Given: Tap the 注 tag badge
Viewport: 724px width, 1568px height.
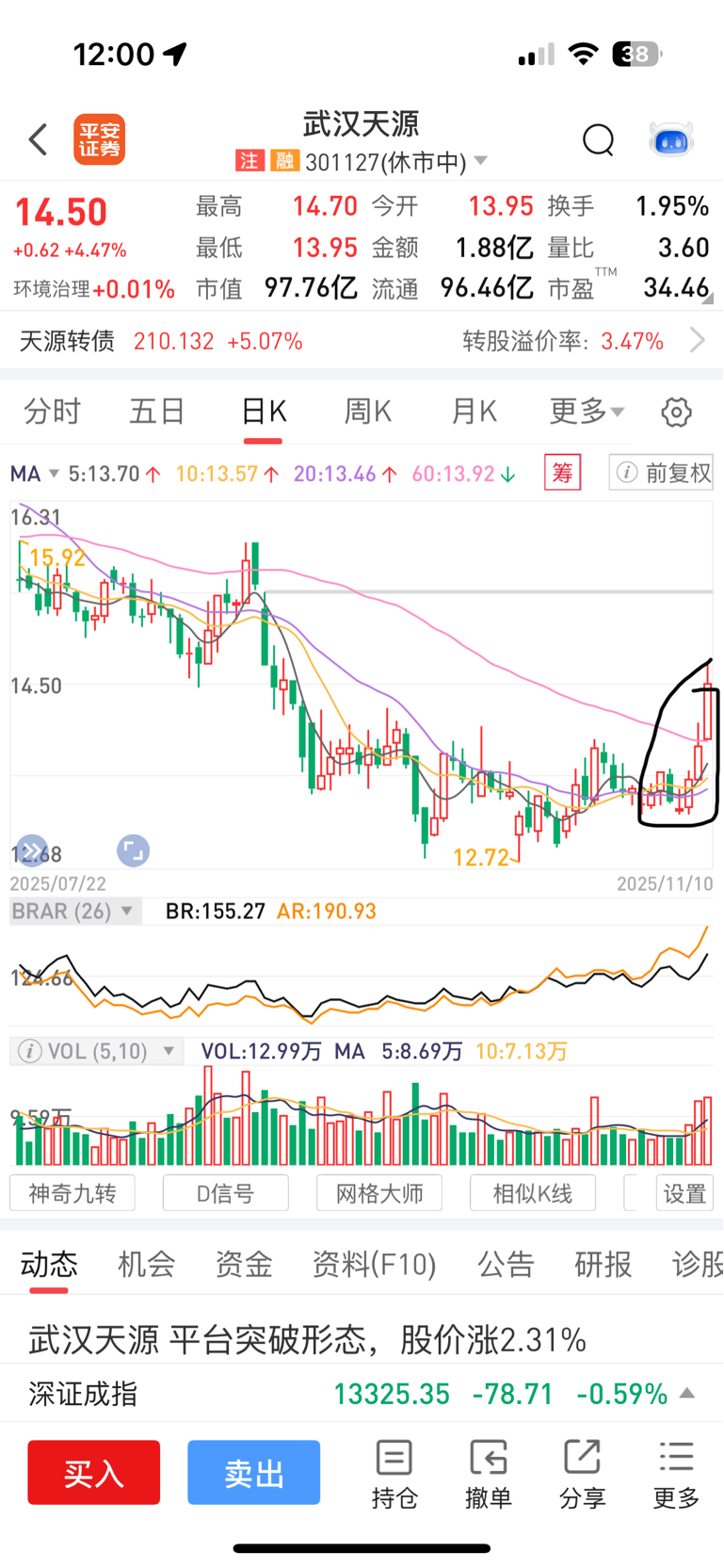Looking at the screenshot, I should coord(249,161).
